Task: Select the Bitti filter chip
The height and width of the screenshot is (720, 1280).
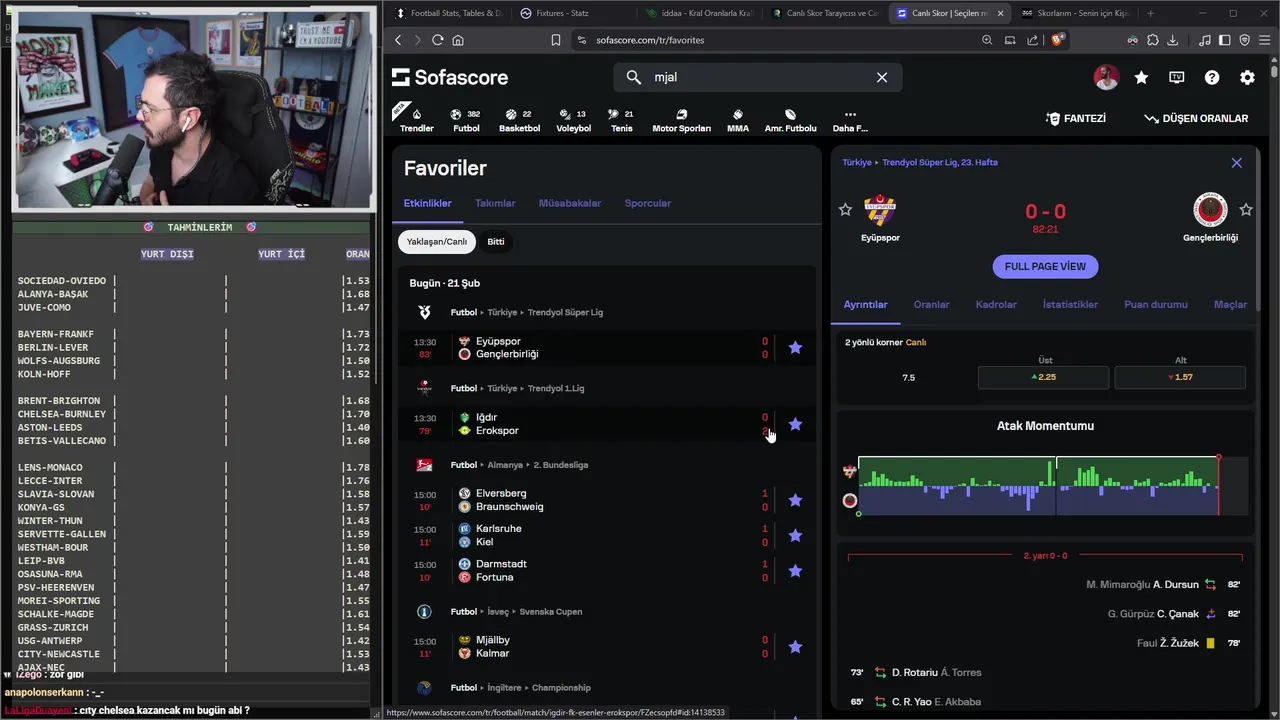Action: (496, 242)
